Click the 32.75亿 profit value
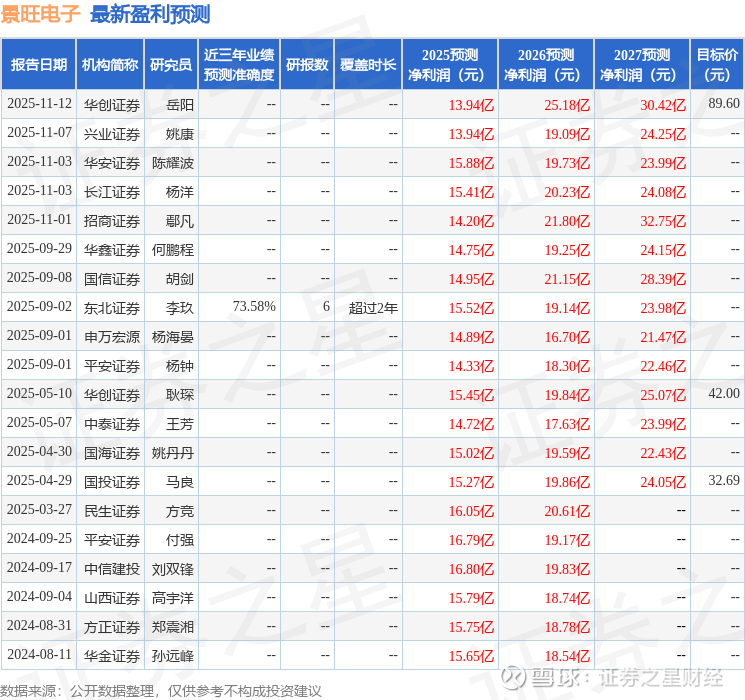The width and height of the screenshot is (745, 700). pyautogui.click(x=663, y=221)
